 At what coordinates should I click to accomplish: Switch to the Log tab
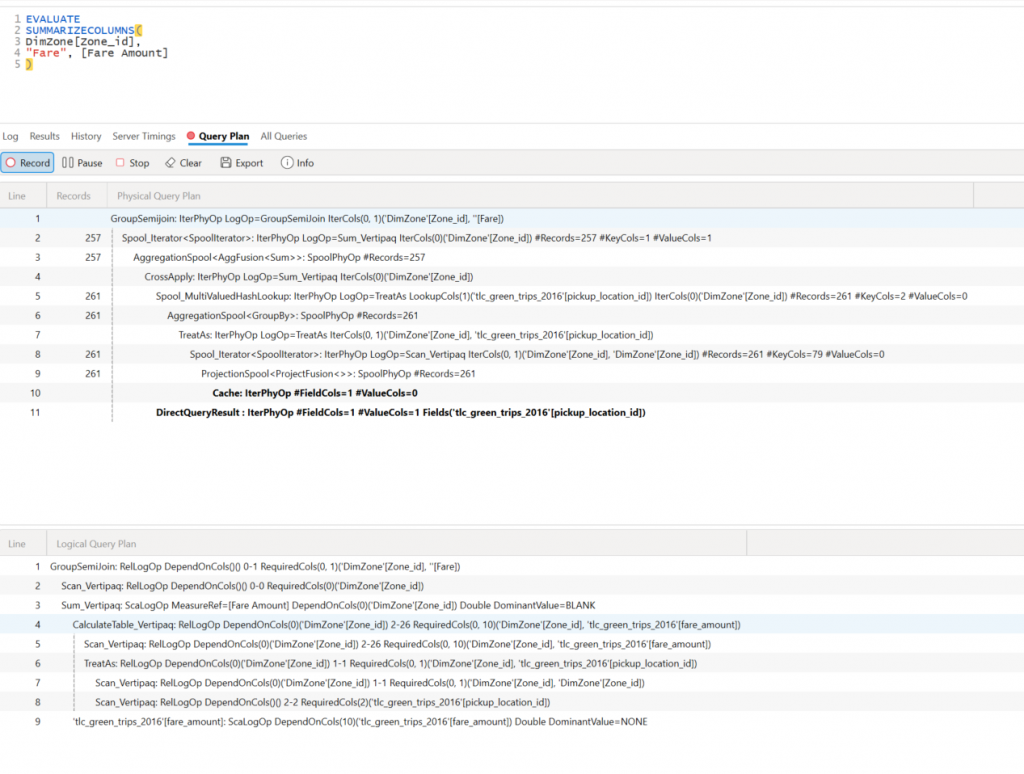coord(10,136)
